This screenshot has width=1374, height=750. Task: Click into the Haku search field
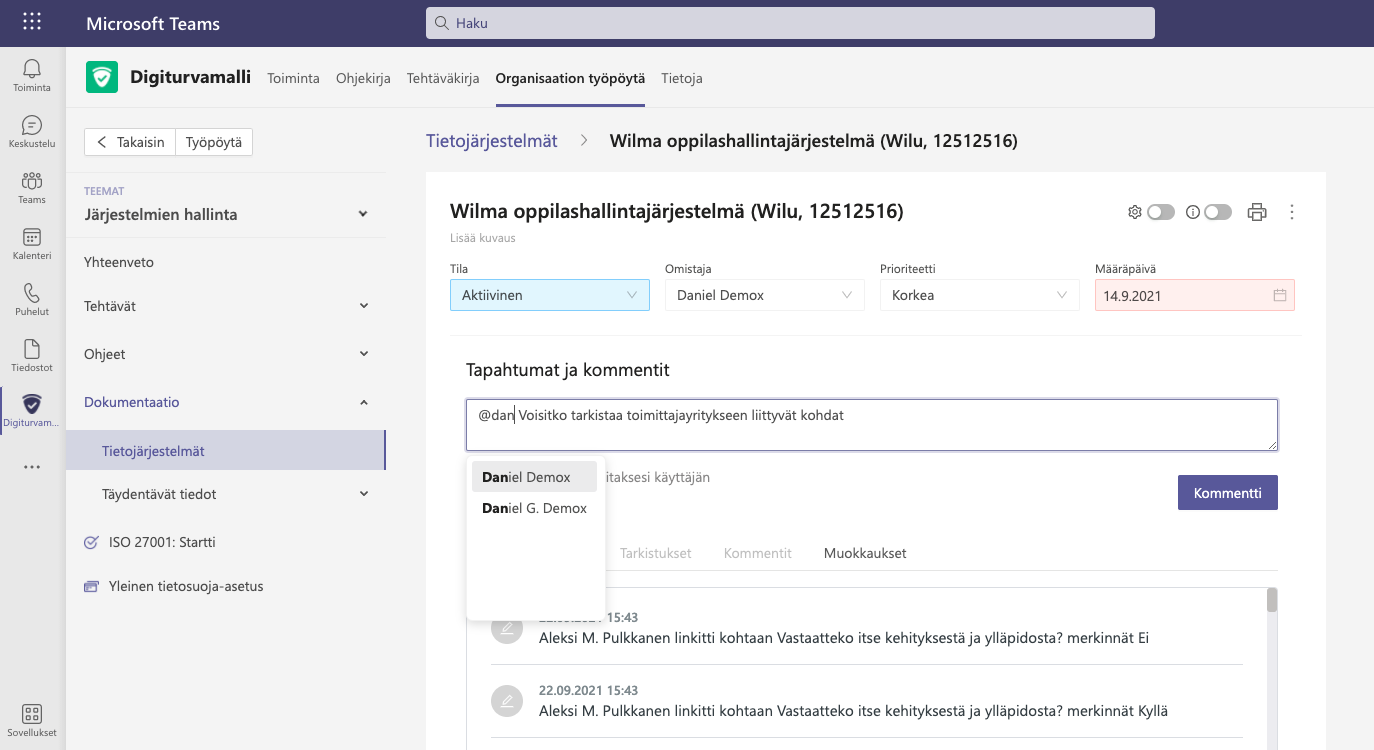click(790, 22)
